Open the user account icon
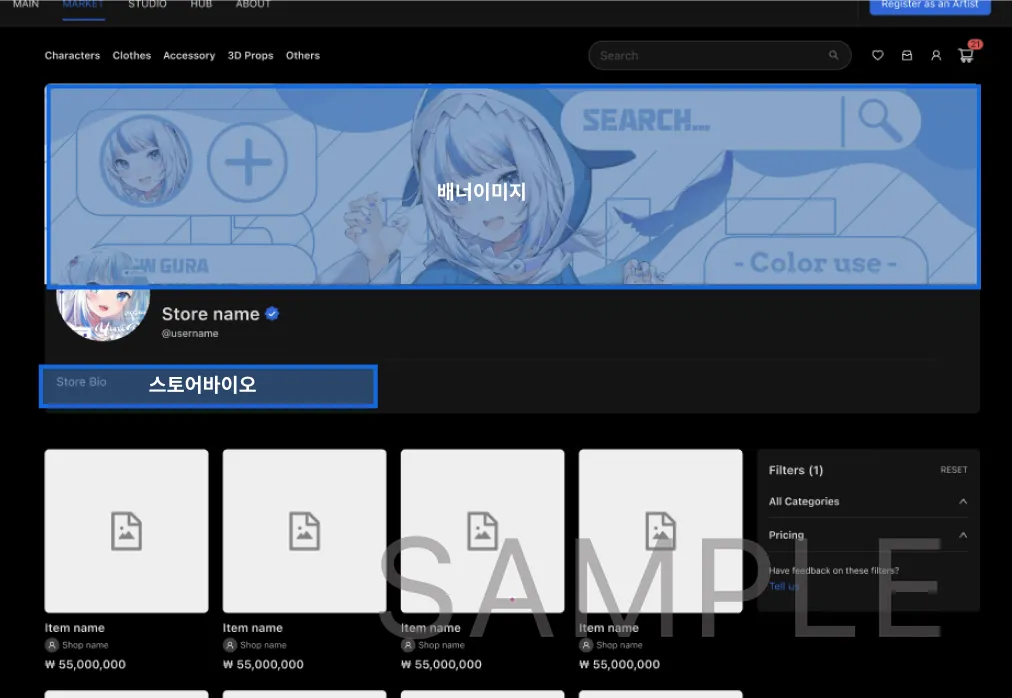This screenshot has height=698, width=1012. 936,56
